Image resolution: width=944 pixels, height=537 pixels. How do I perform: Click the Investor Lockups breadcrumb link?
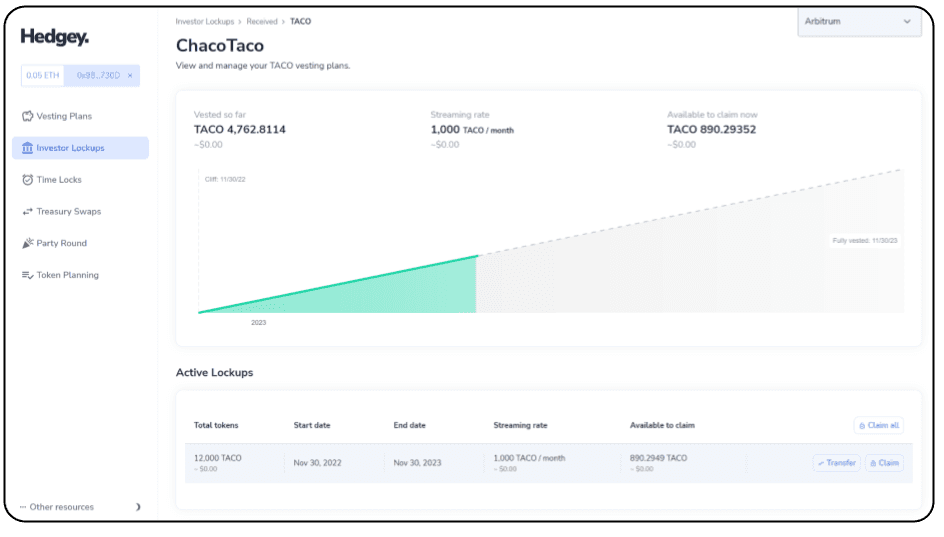pyautogui.click(x=205, y=22)
